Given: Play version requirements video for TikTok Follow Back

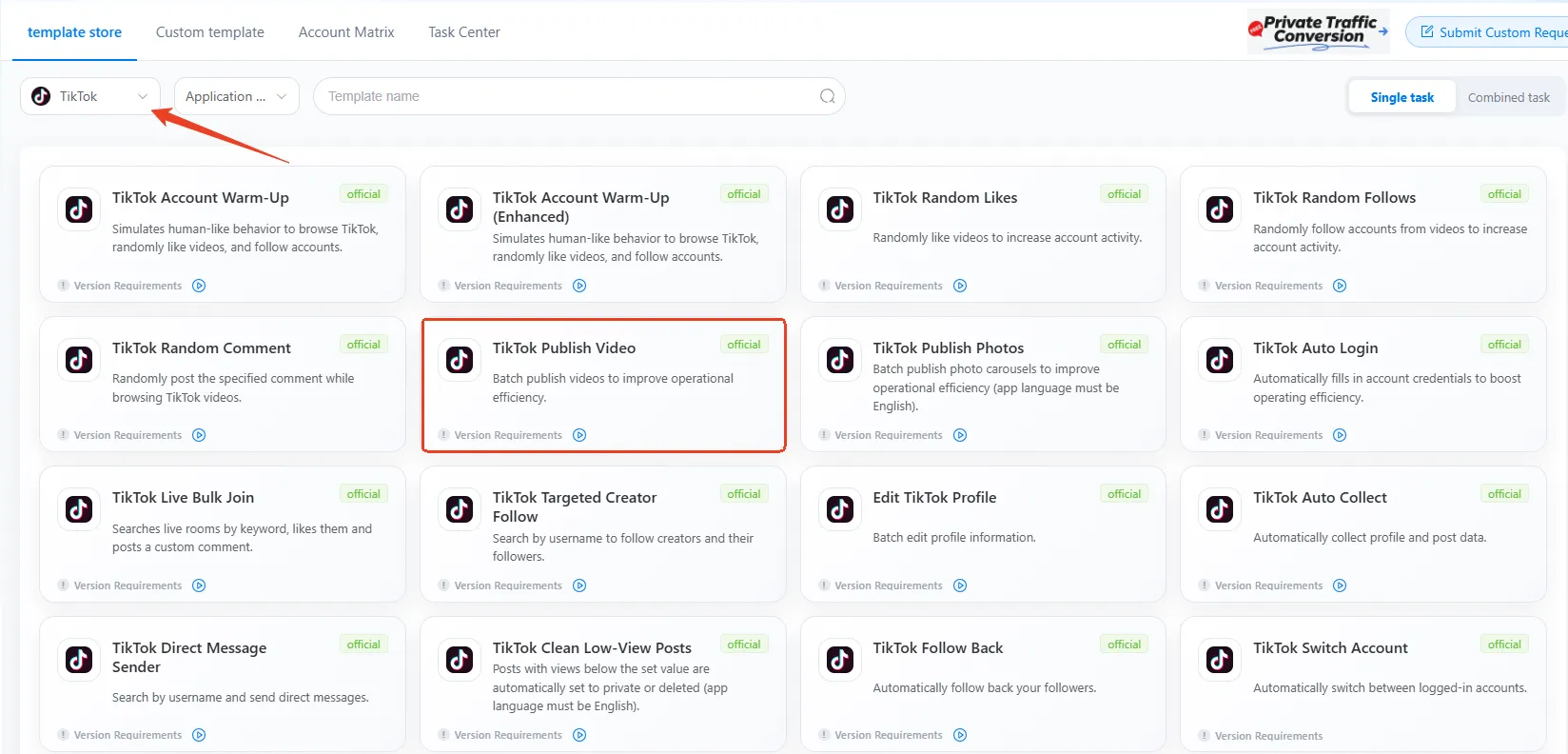Looking at the screenshot, I should [960, 735].
